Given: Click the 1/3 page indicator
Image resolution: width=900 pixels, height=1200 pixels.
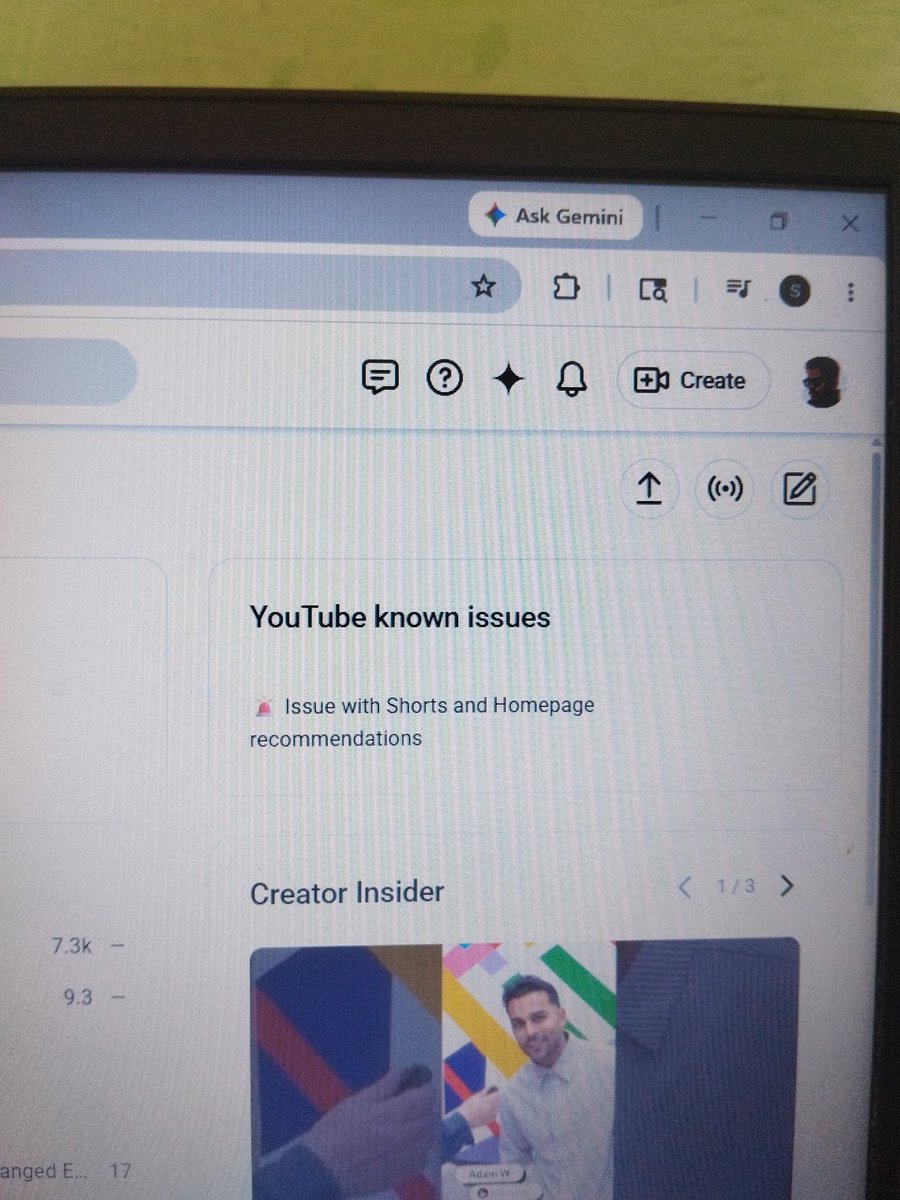Looking at the screenshot, I should point(735,886).
